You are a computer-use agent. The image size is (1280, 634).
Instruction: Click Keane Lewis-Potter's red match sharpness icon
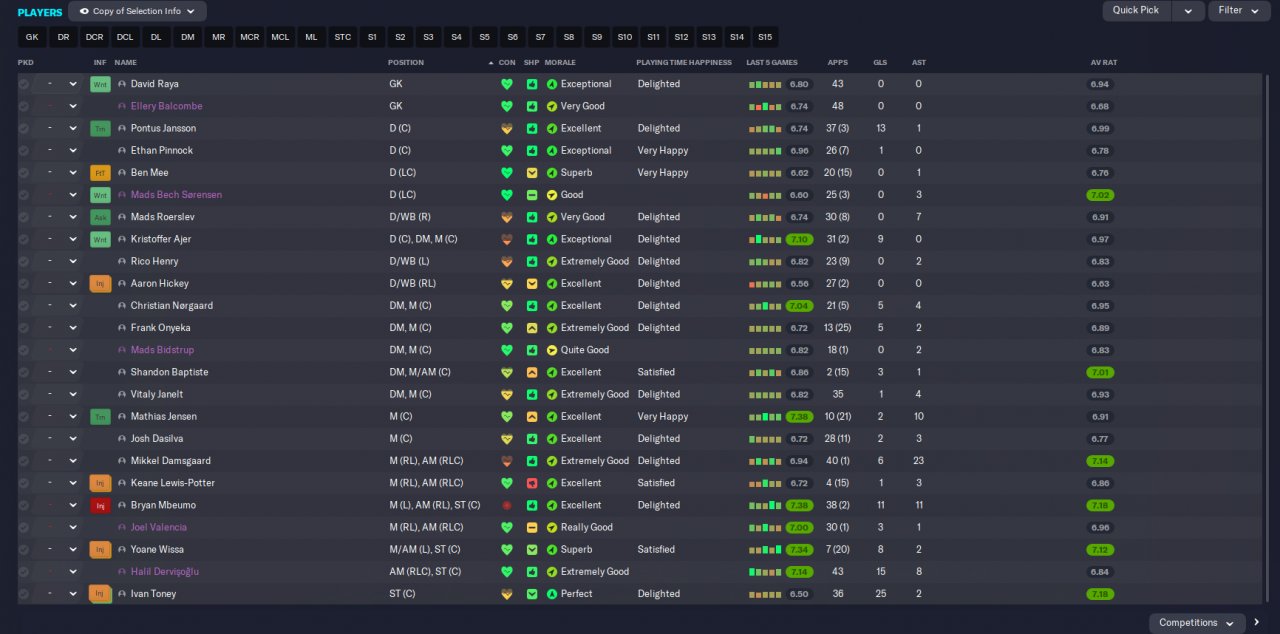pyautogui.click(x=532, y=483)
